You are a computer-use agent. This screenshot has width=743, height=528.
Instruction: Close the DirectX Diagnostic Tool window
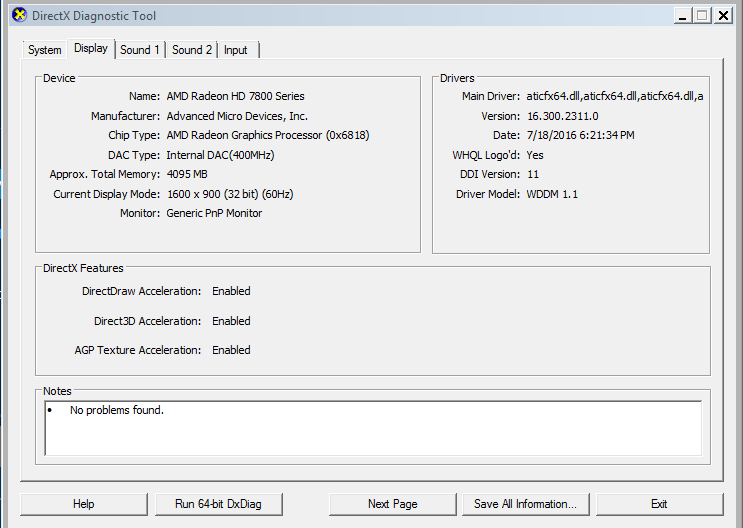click(x=724, y=16)
